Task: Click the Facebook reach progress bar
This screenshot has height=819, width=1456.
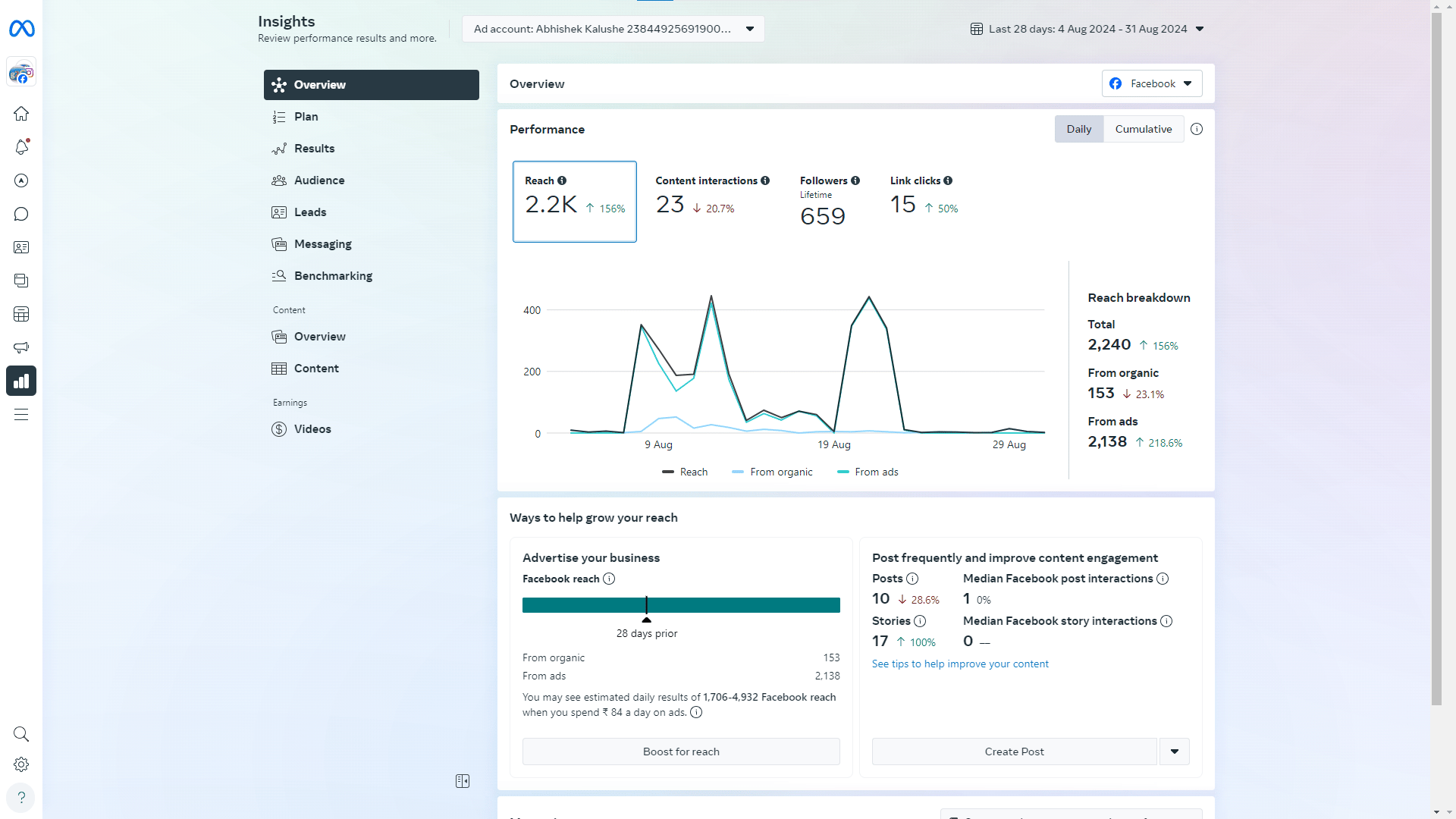Action: (x=681, y=605)
